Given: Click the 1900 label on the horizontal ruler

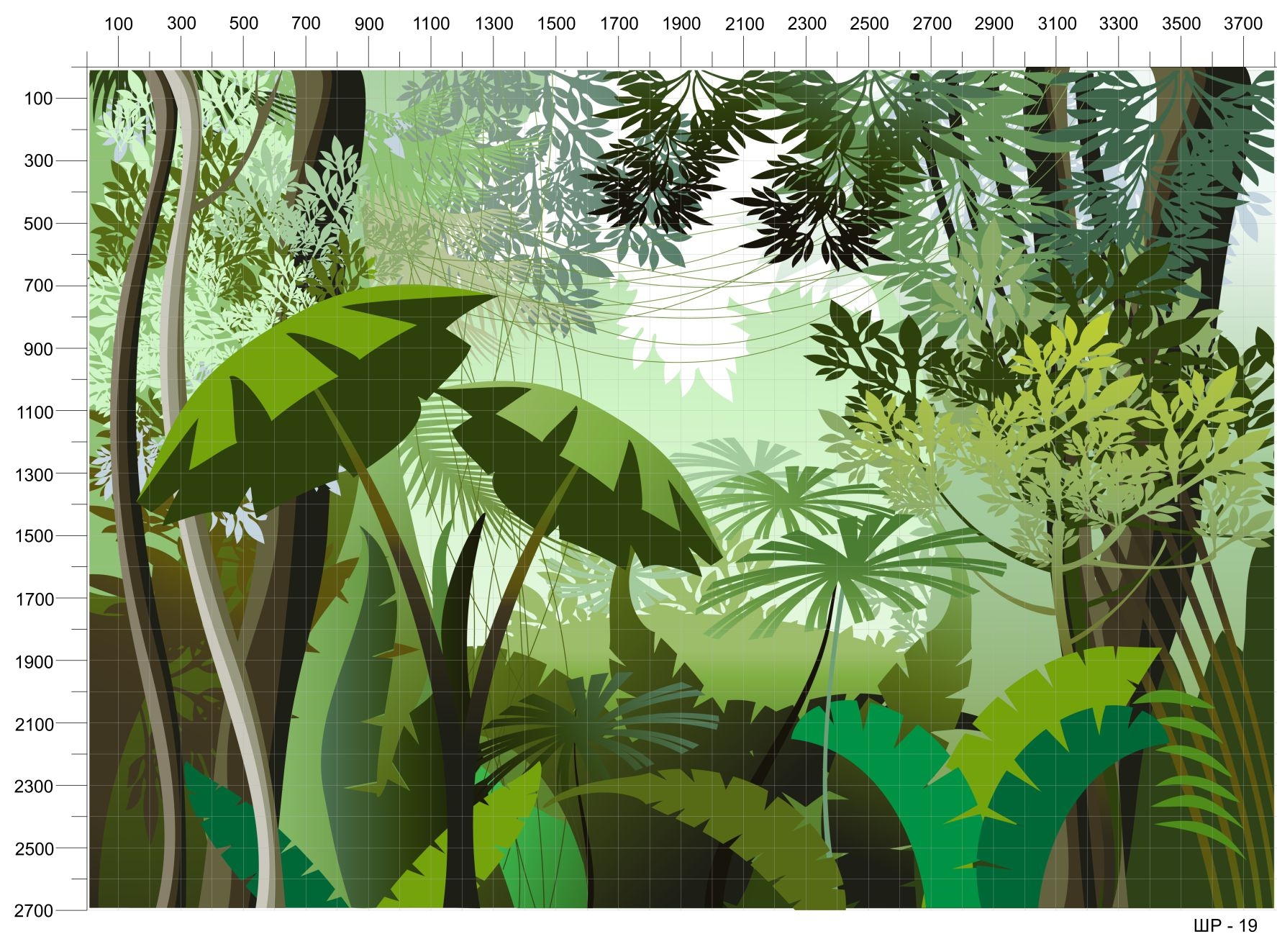Looking at the screenshot, I should 681,24.
